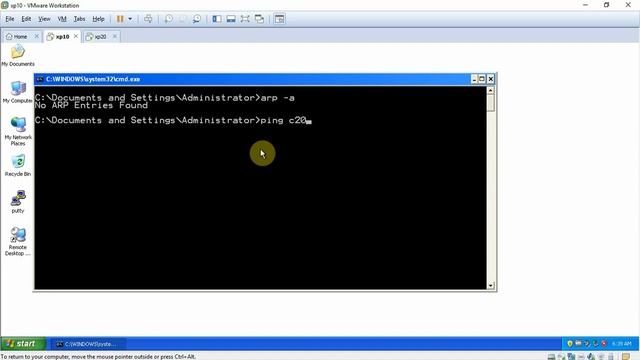Close the cmd.exe window
The image size is (640, 360).
click(x=491, y=79)
